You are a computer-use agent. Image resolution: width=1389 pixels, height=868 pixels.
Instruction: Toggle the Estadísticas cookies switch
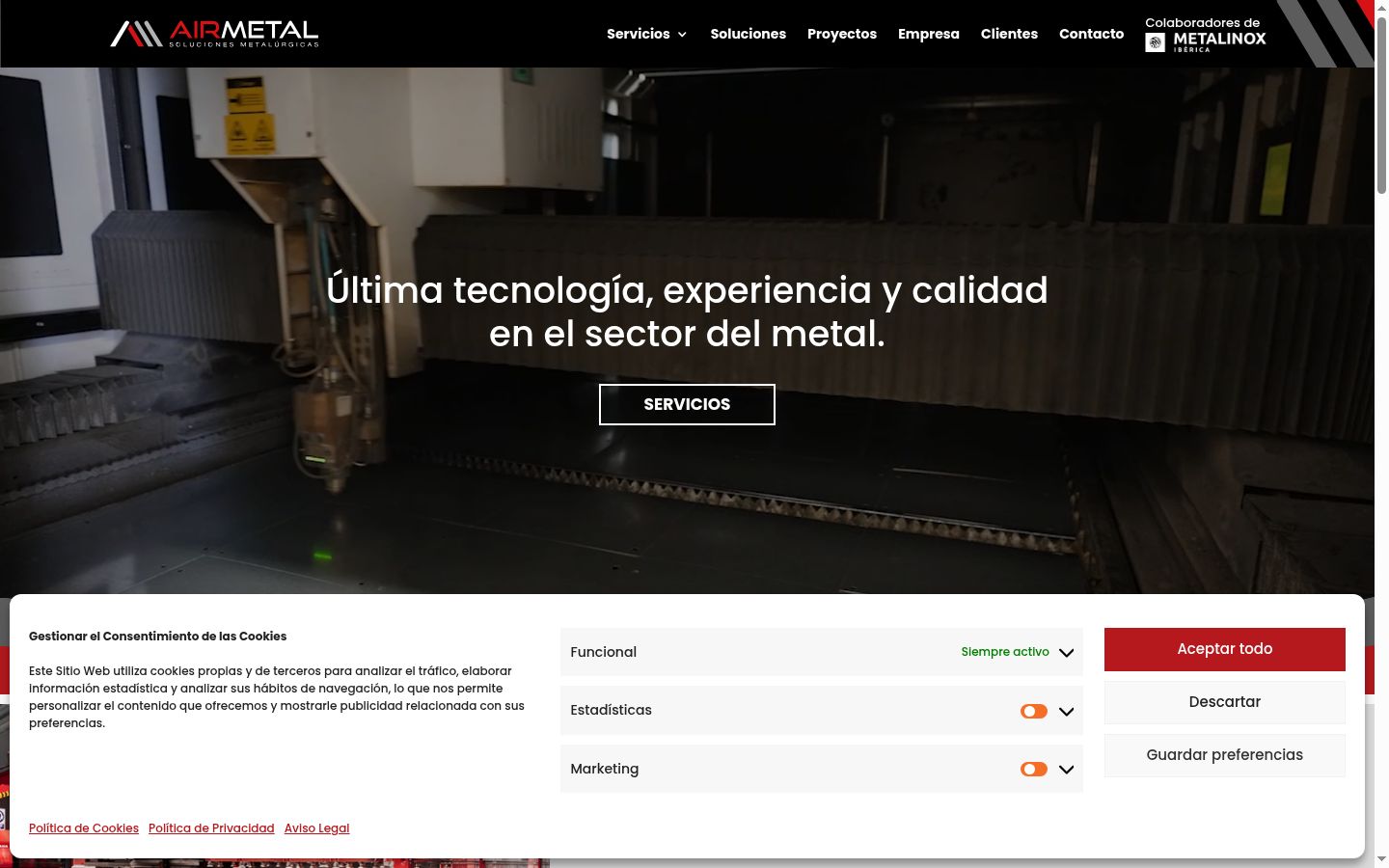(1034, 711)
